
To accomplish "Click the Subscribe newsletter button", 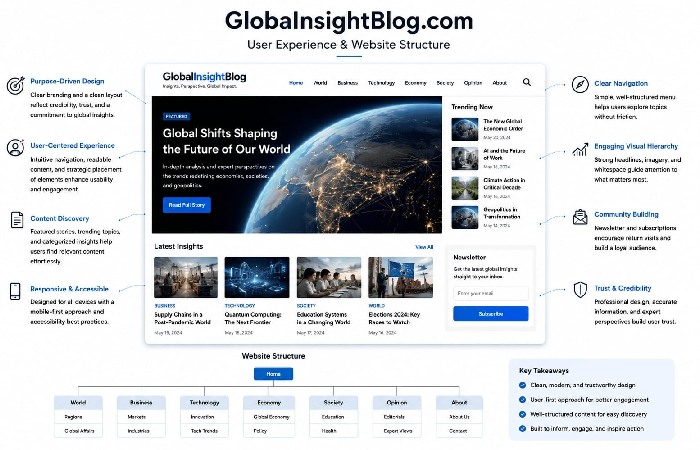I will coord(491,314).
